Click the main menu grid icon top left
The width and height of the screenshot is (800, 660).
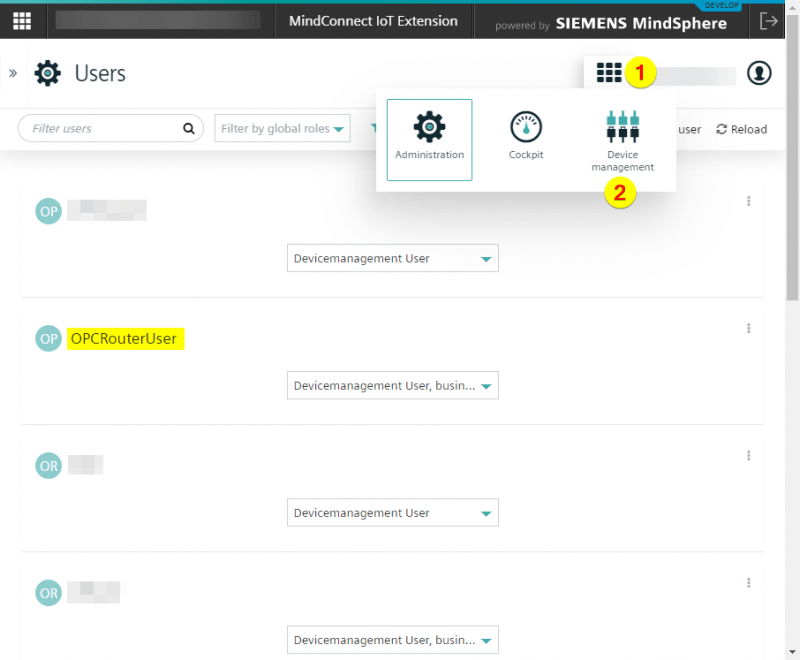tap(22, 21)
